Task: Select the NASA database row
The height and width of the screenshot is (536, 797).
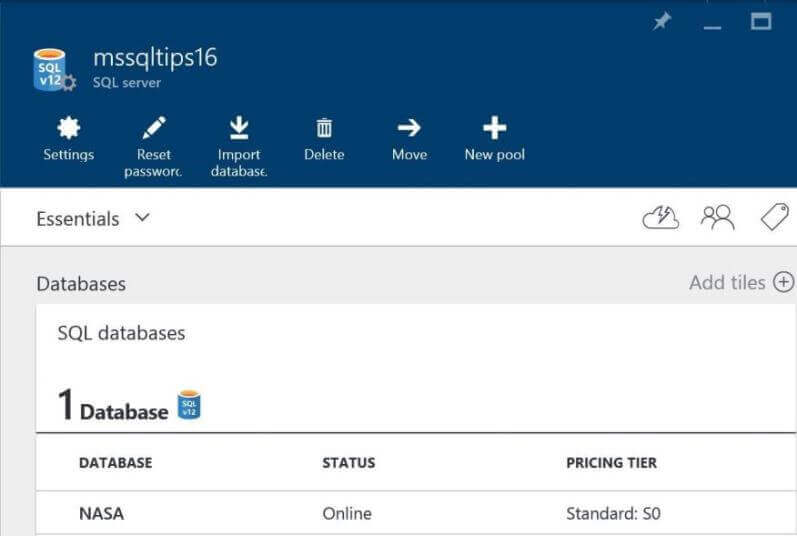Action: (x=416, y=513)
